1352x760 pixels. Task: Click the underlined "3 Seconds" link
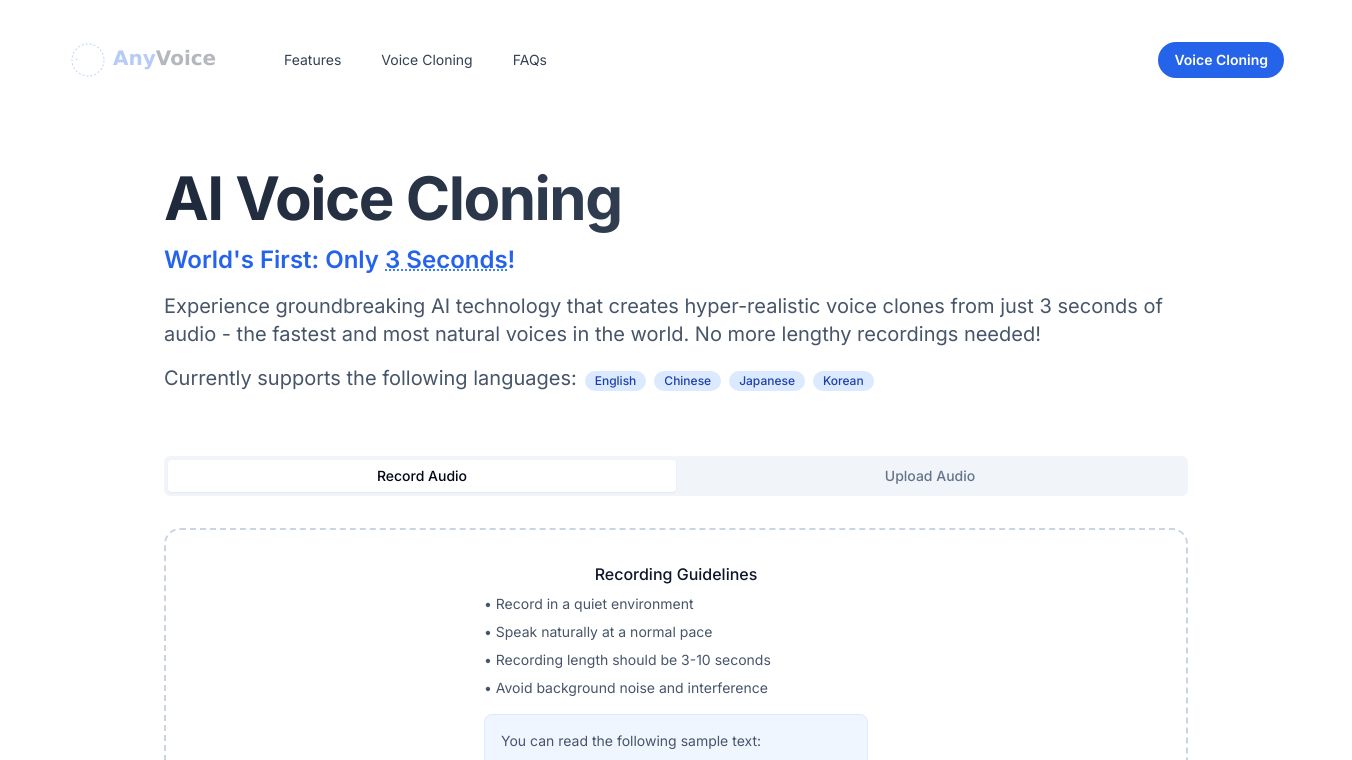[446, 260]
